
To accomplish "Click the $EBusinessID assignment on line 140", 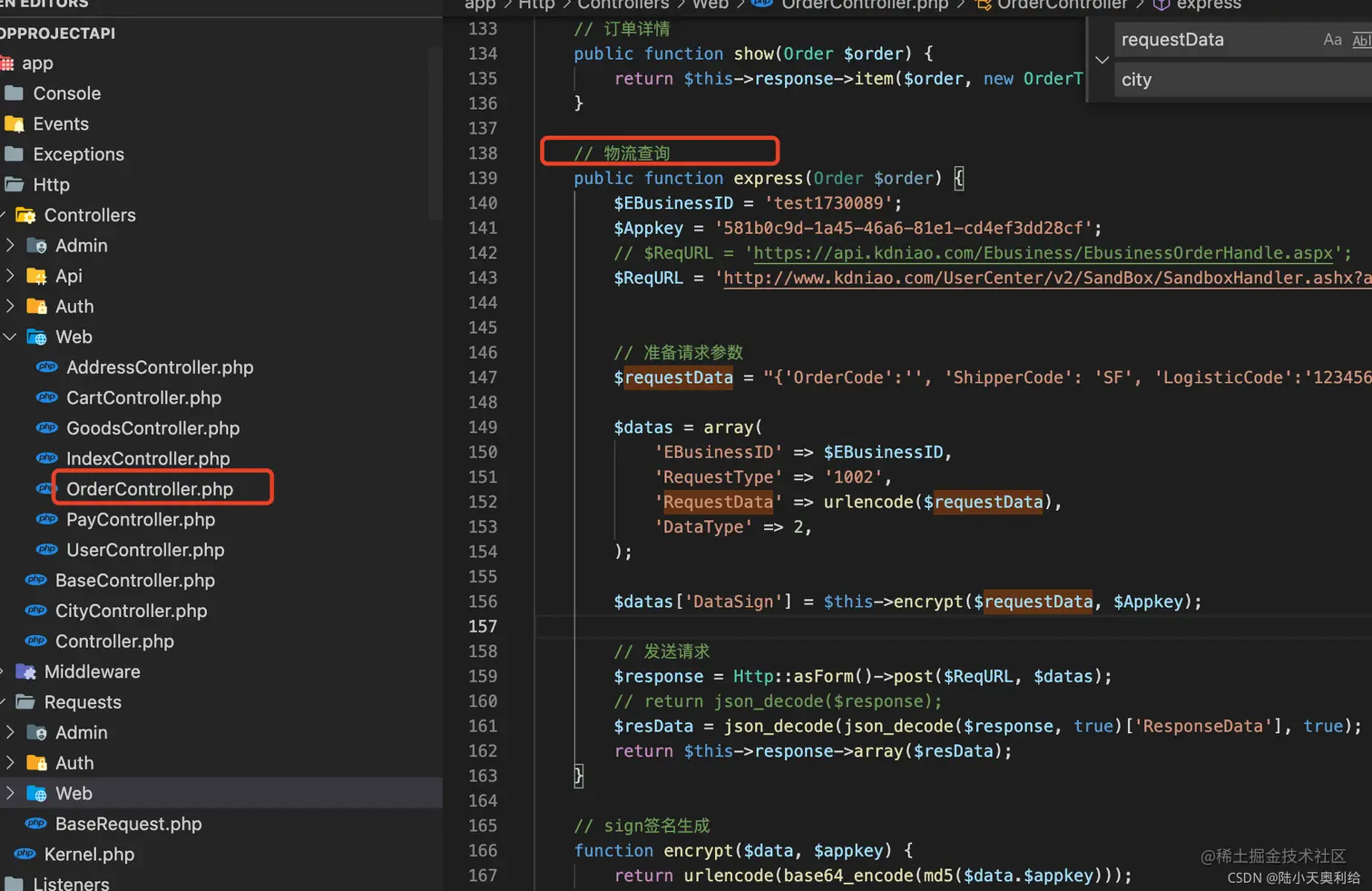I will 673,203.
